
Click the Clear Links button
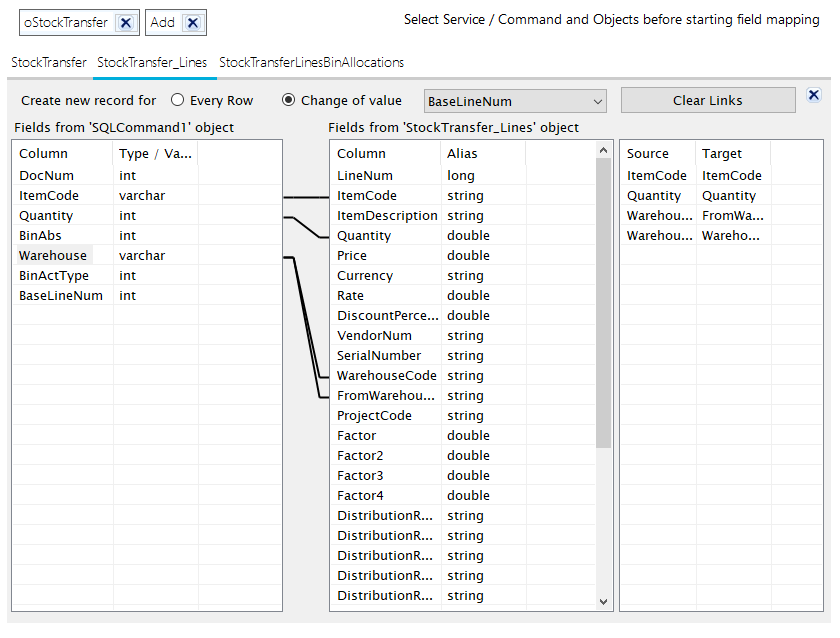click(x=708, y=100)
